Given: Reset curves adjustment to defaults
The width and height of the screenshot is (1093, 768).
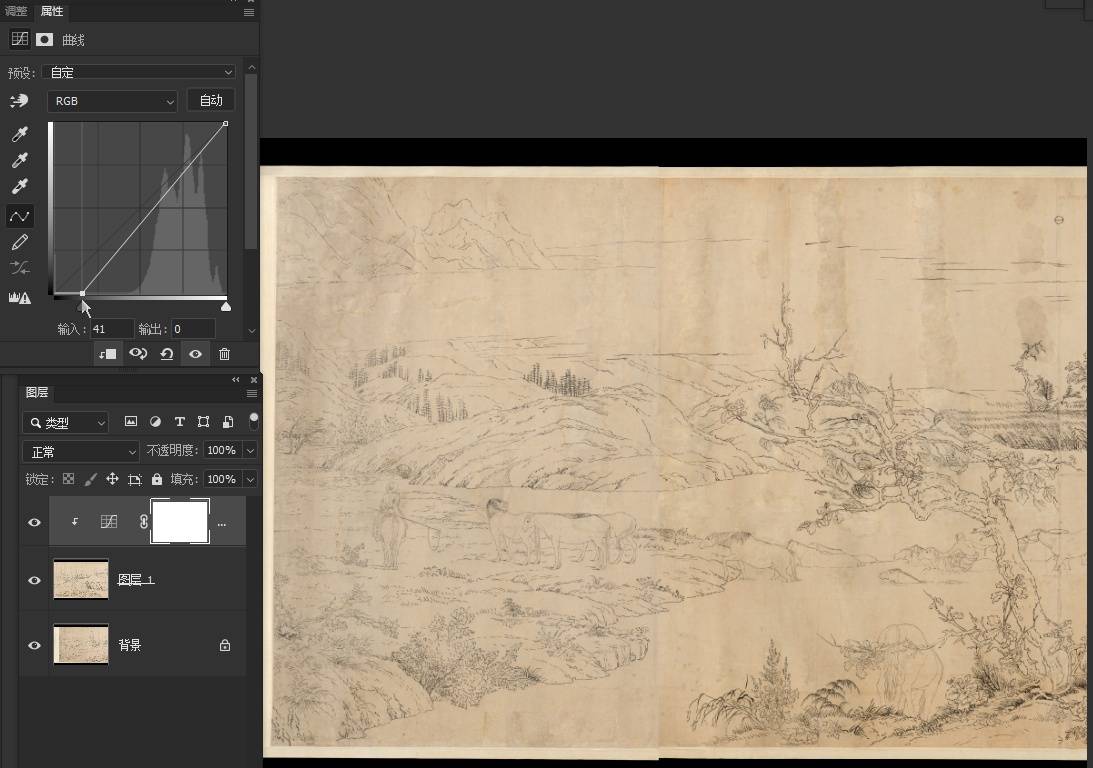Looking at the screenshot, I should (166, 354).
